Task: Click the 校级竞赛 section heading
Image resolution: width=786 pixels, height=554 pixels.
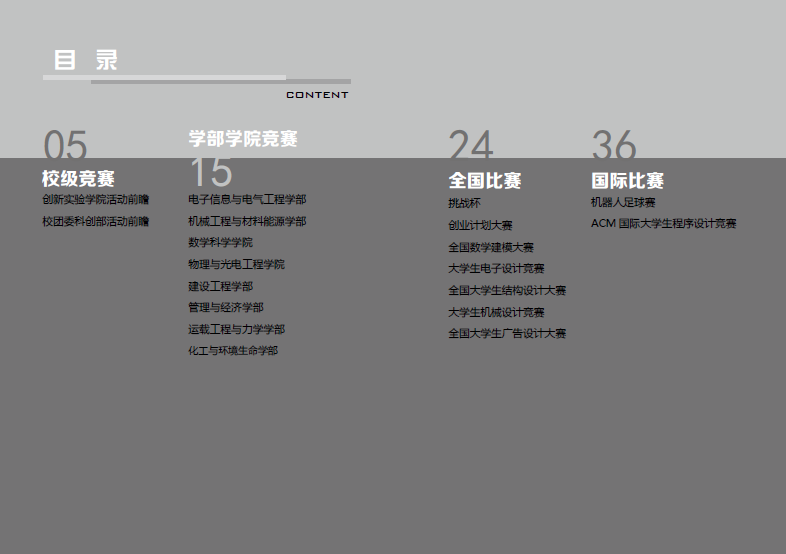Action: (78, 178)
